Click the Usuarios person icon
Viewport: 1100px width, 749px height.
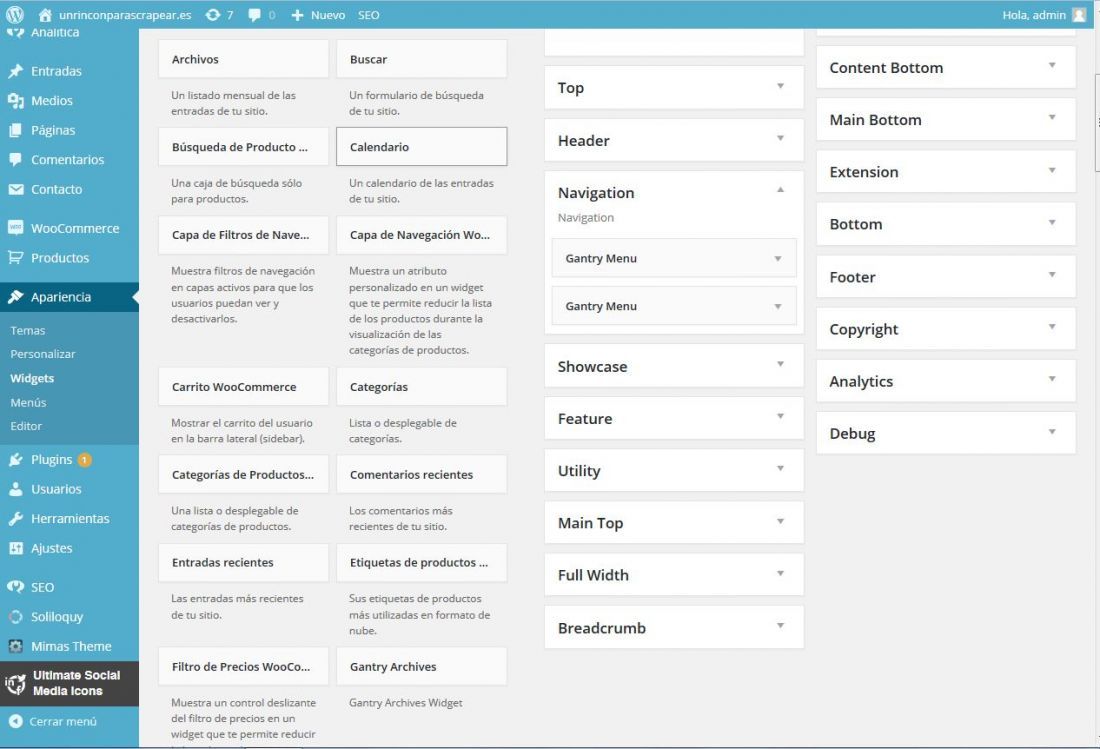[x=15, y=489]
